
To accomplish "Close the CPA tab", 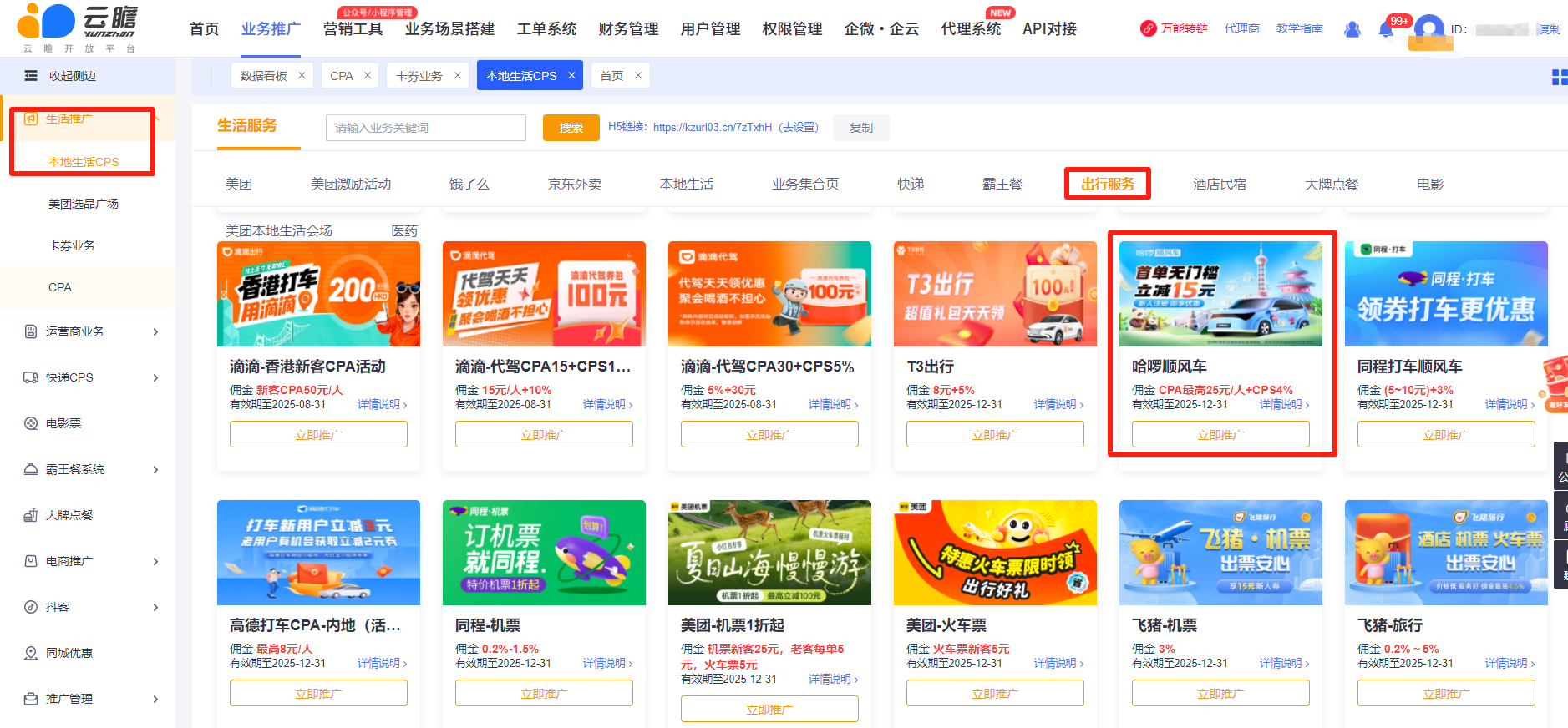I will (x=367, y=76).
